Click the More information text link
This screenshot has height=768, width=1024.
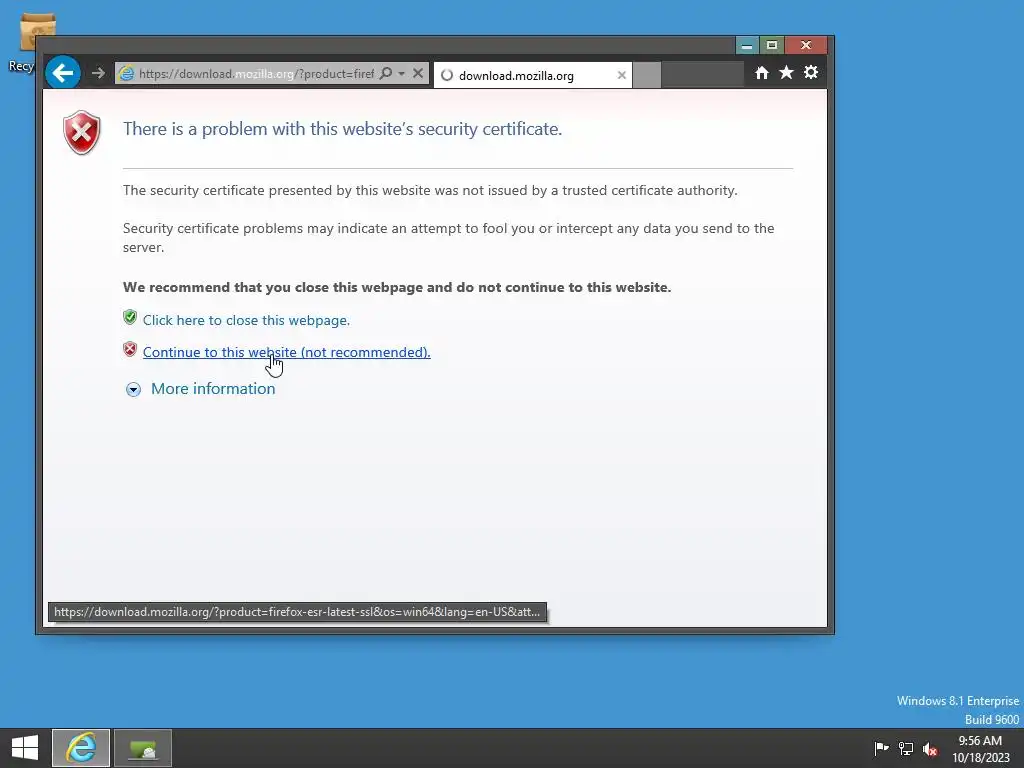pos(213,389)
